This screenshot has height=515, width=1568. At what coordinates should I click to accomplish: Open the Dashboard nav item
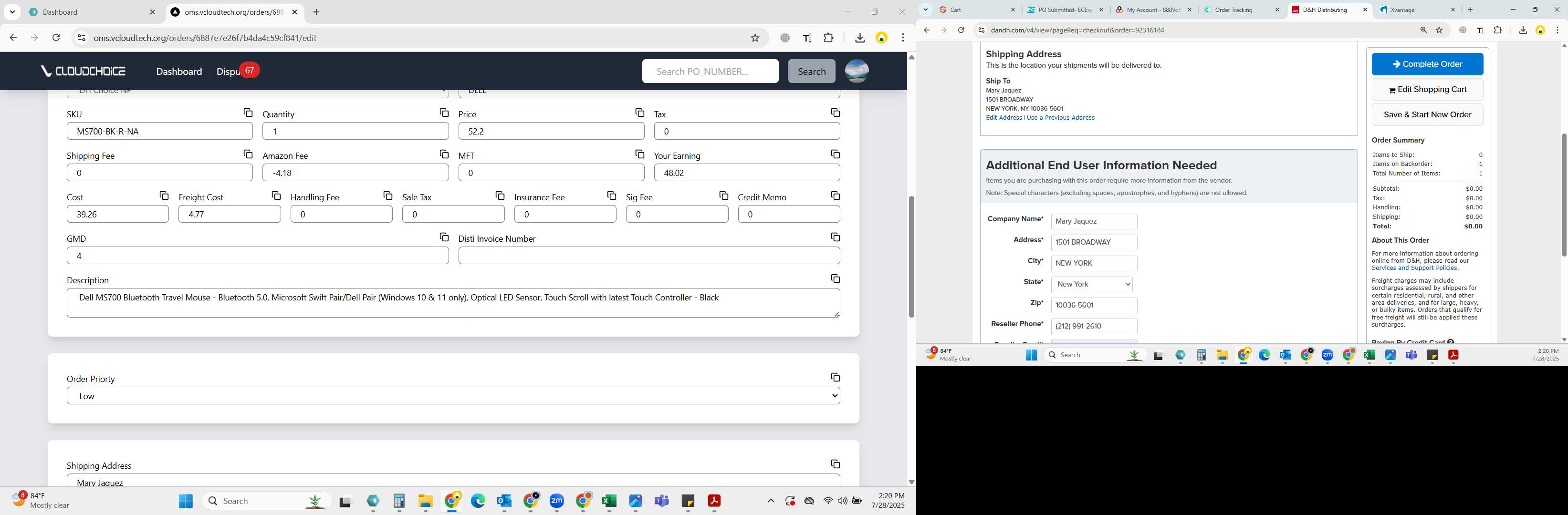tap(179, 71)
